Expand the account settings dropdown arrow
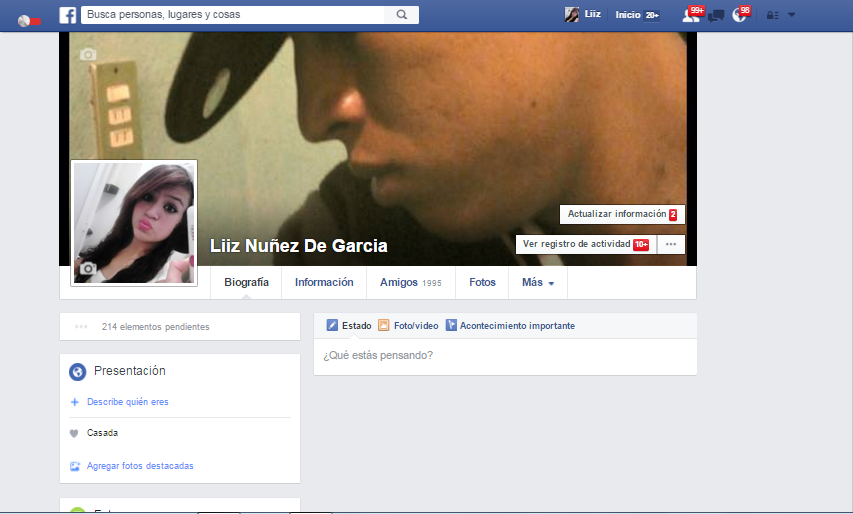Image resolution: width=853 pixels, height=514 pixels. click(x=792, y=15)
